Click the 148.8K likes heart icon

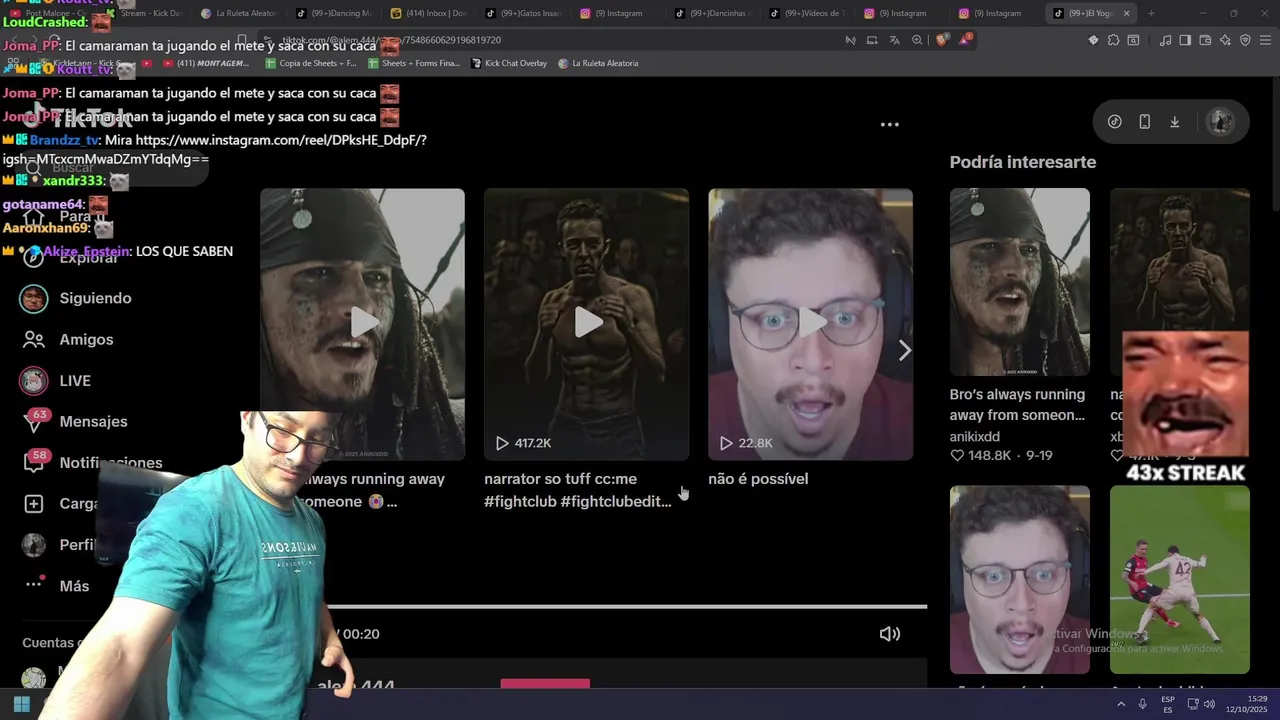point(957,456)
